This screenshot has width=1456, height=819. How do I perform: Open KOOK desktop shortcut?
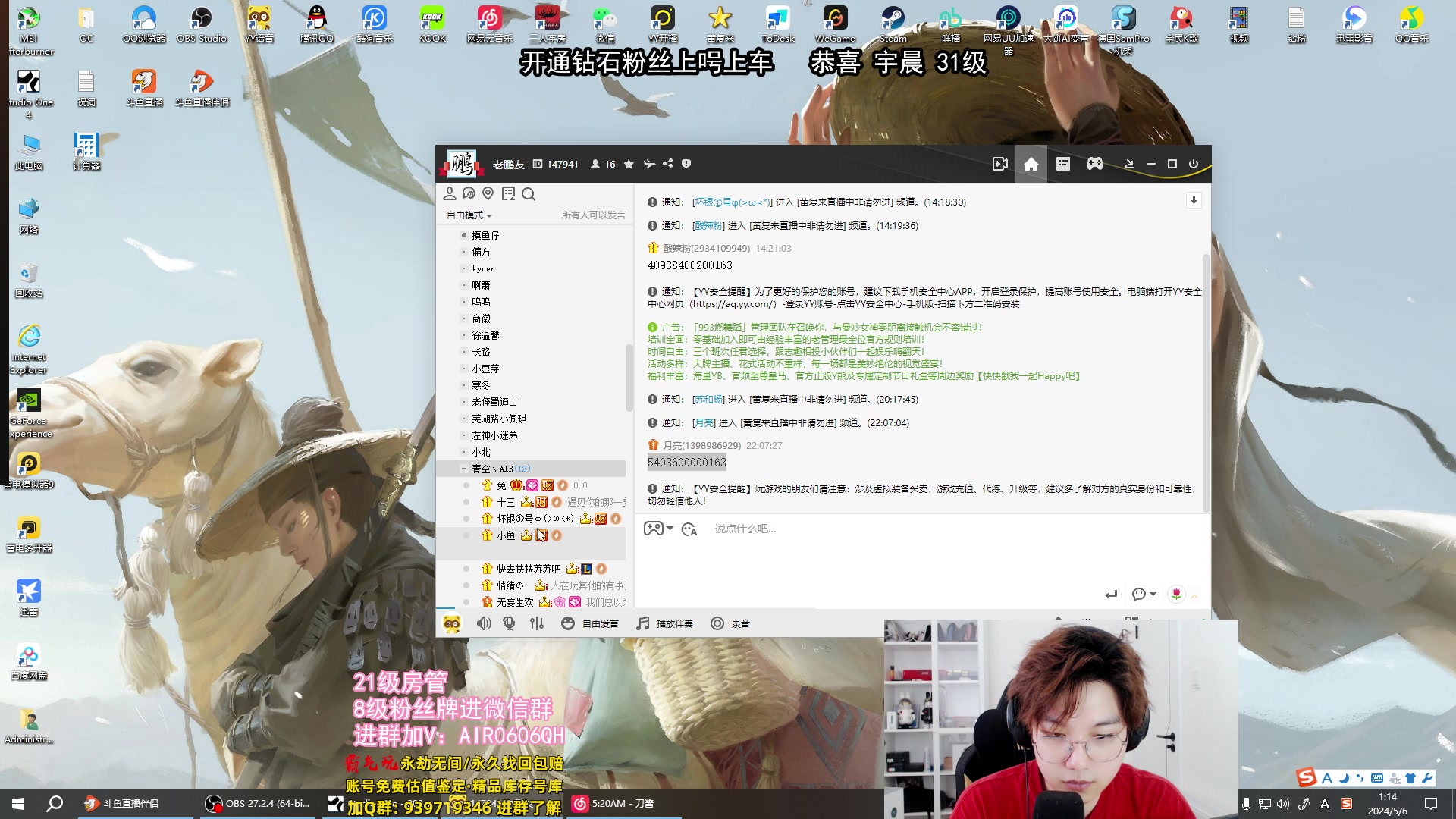point(432,24)
